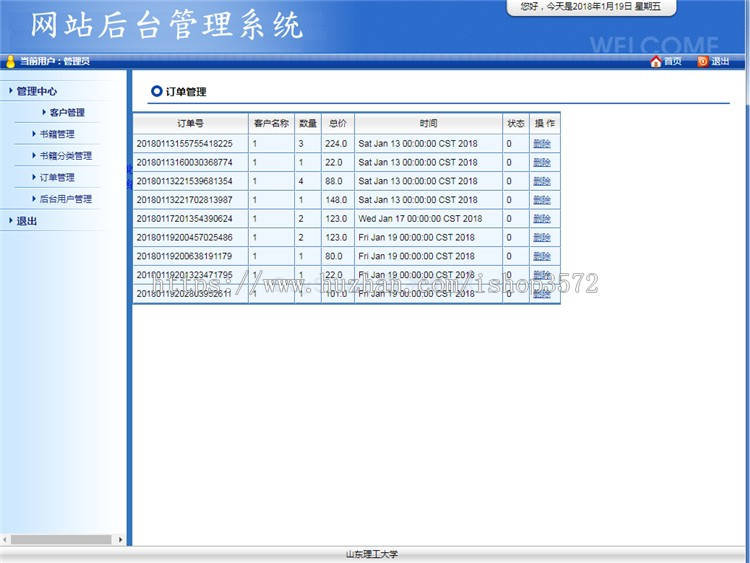Click the arrow before 客户管理
Image resolution: width=750 pixels, height=563 pixels.
pyautogui.click(x=44, y=112)
